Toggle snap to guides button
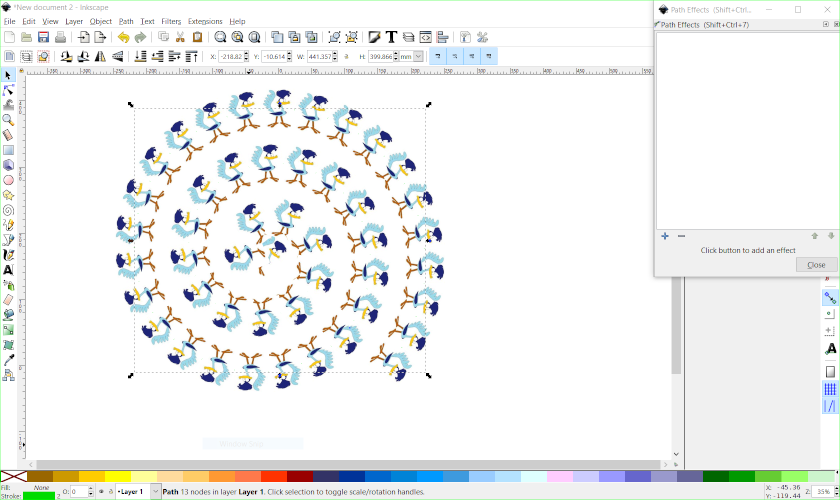This screenshot has height=500, width=840. [830, 406]
